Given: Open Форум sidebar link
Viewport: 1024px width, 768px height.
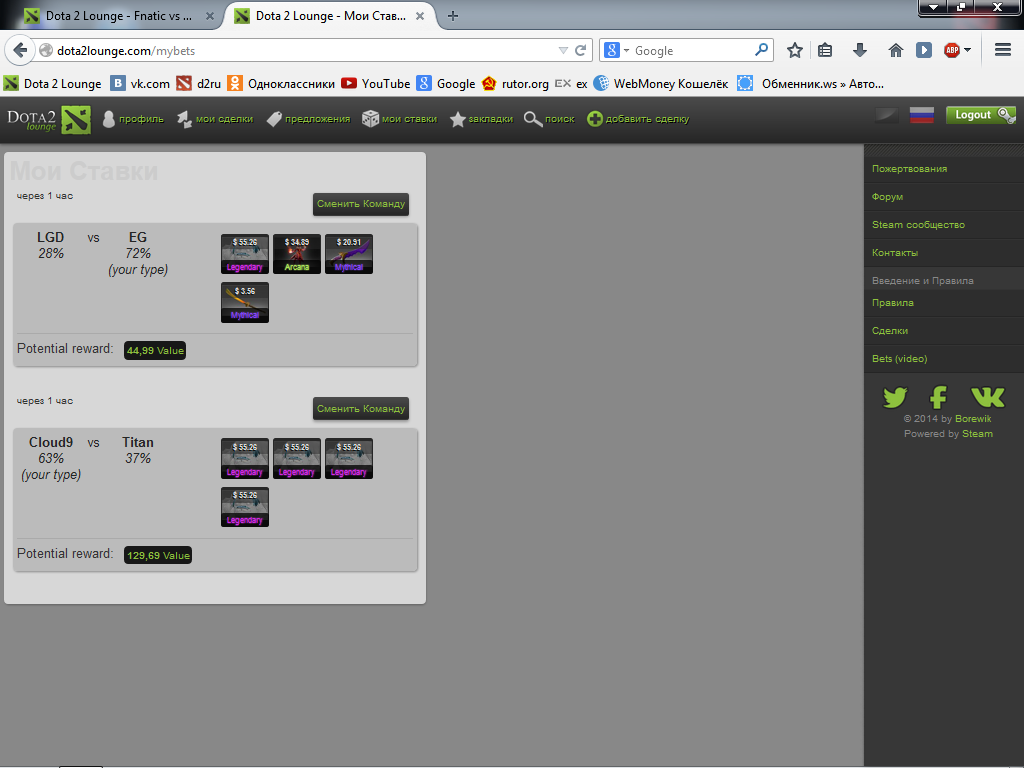Looking at the screenshot, I should point(887,197).
